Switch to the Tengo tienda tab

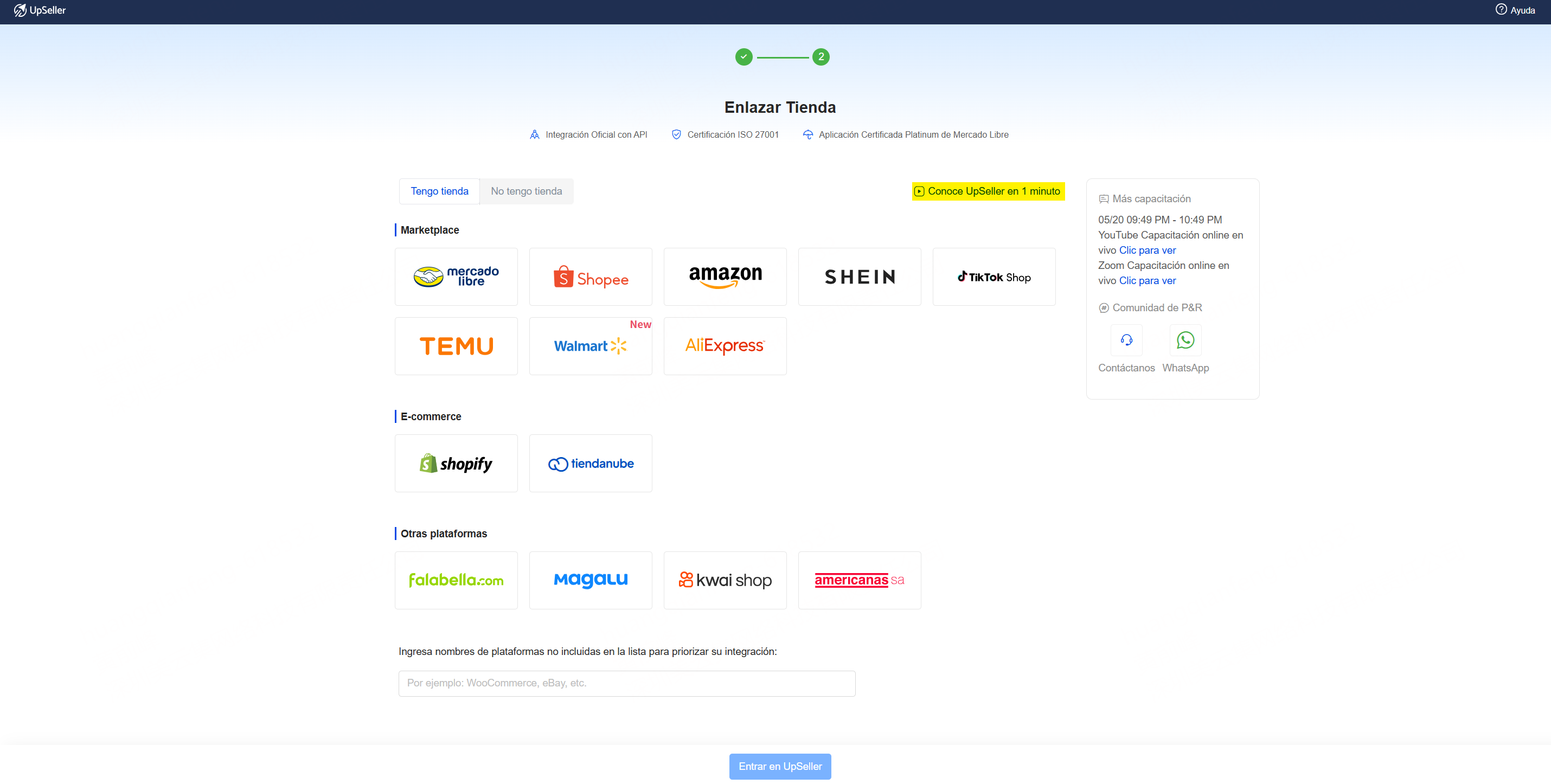coord(439,191)
